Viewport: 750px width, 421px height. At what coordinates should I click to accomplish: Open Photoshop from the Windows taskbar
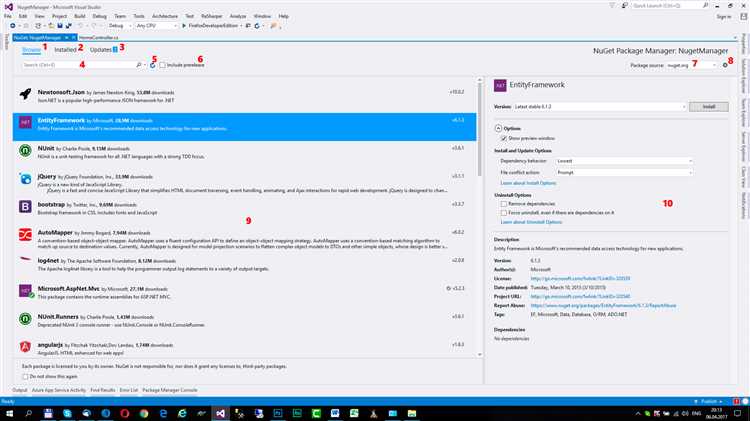pyautogui.click(x=277, y=413)
